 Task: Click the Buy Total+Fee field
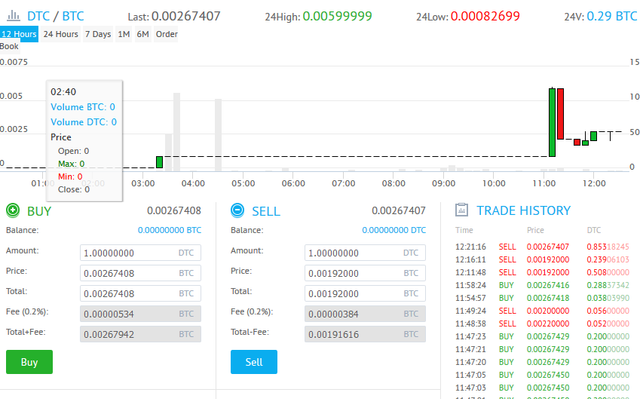click(x=140, y=334)
